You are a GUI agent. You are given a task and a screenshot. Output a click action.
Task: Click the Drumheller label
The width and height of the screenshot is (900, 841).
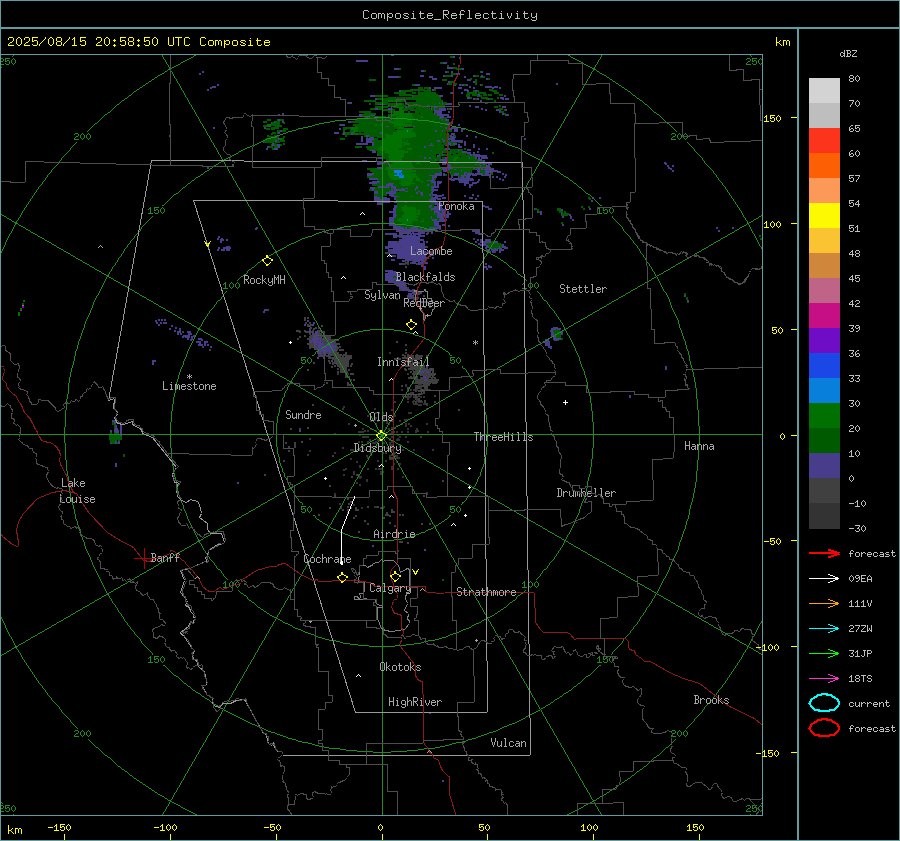tap(586, 493)
